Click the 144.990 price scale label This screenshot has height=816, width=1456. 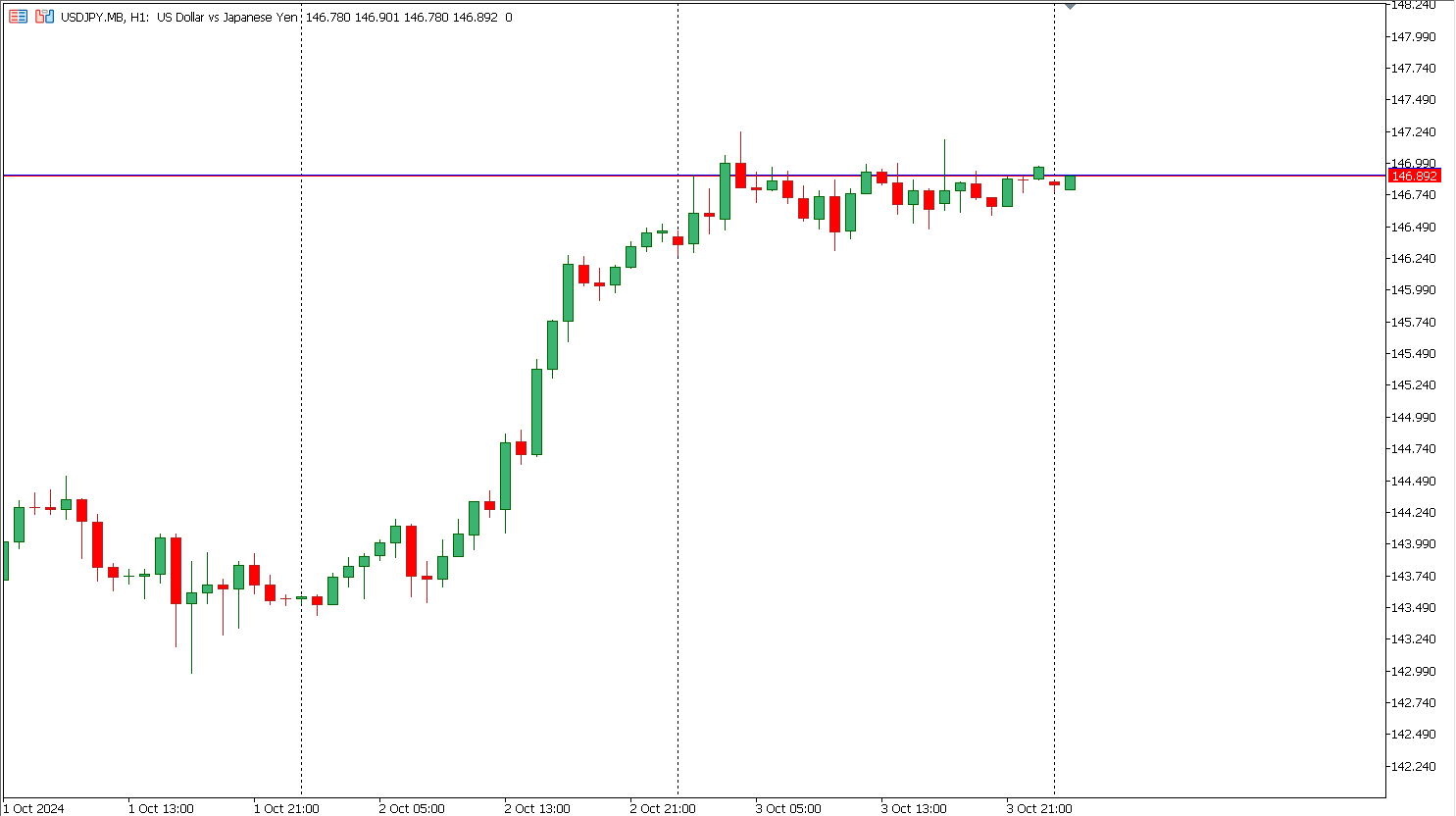[1413, 417]
